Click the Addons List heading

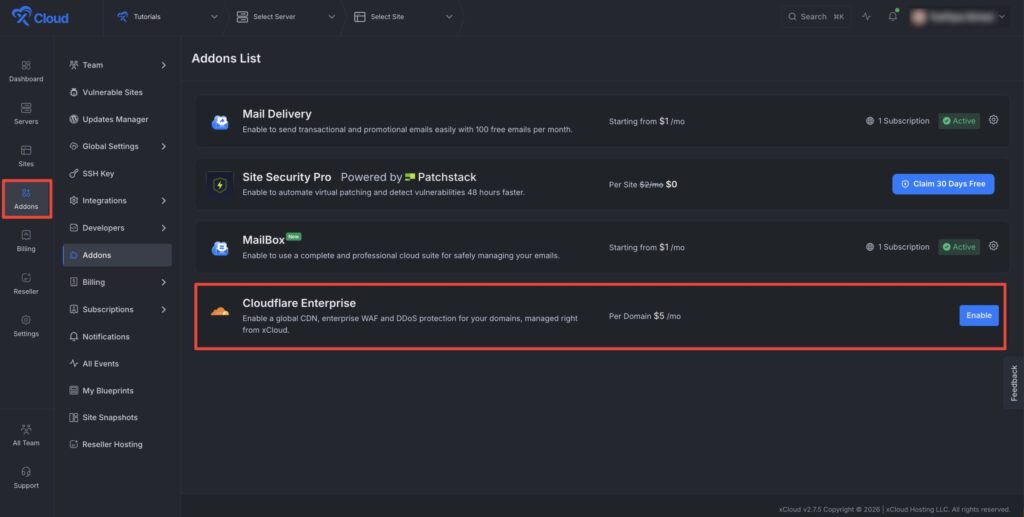226,58
